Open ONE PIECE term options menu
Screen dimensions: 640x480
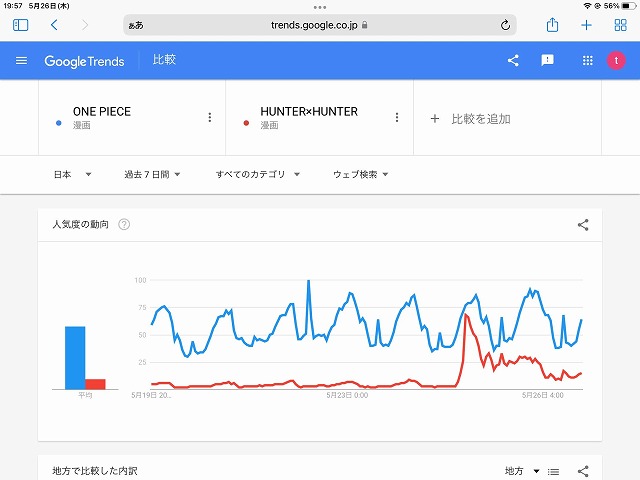[x=210, y=118]
